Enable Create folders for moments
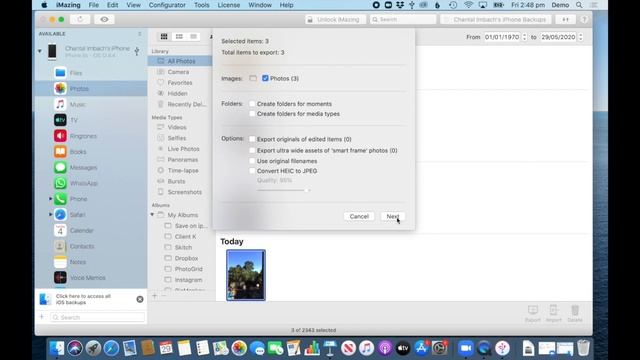The width and height of the screenshot is (640, 360). click(252, 104)
